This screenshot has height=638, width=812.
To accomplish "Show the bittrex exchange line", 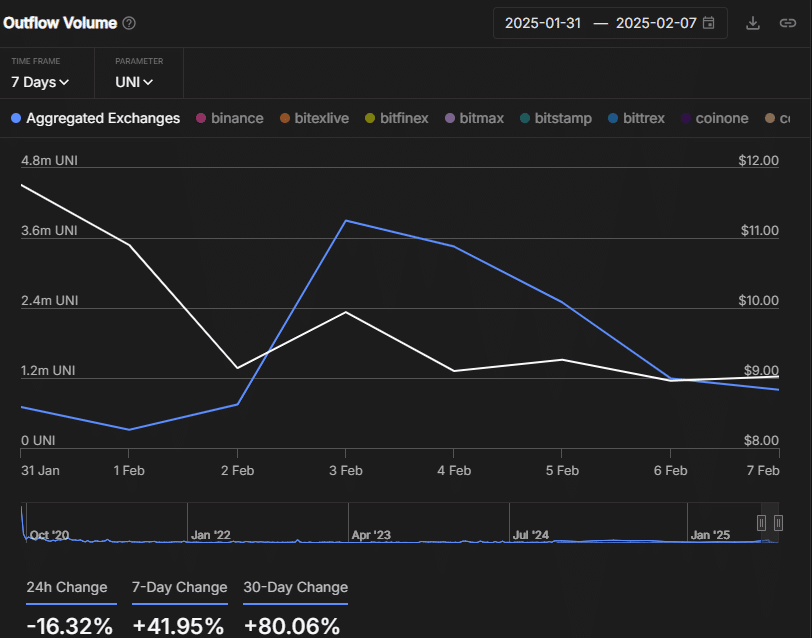I will click(636, 118).
